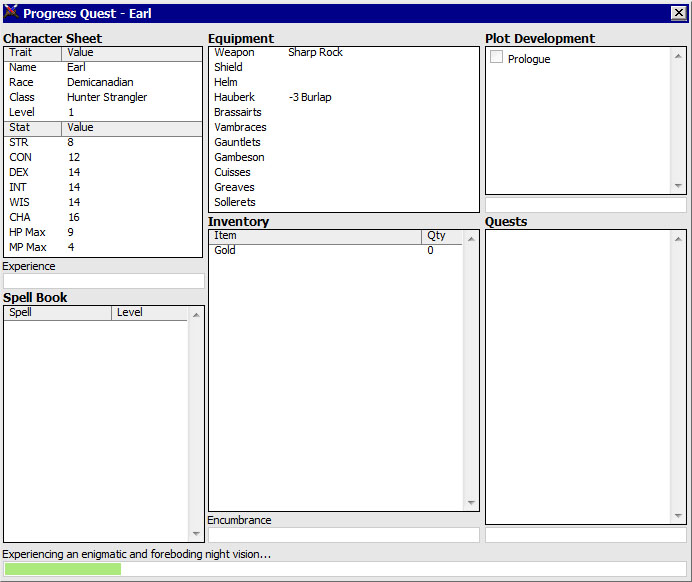The width and height of the screenshot is (692, 582).
Task: Click the Trait column header
Action: click(33, 53)
